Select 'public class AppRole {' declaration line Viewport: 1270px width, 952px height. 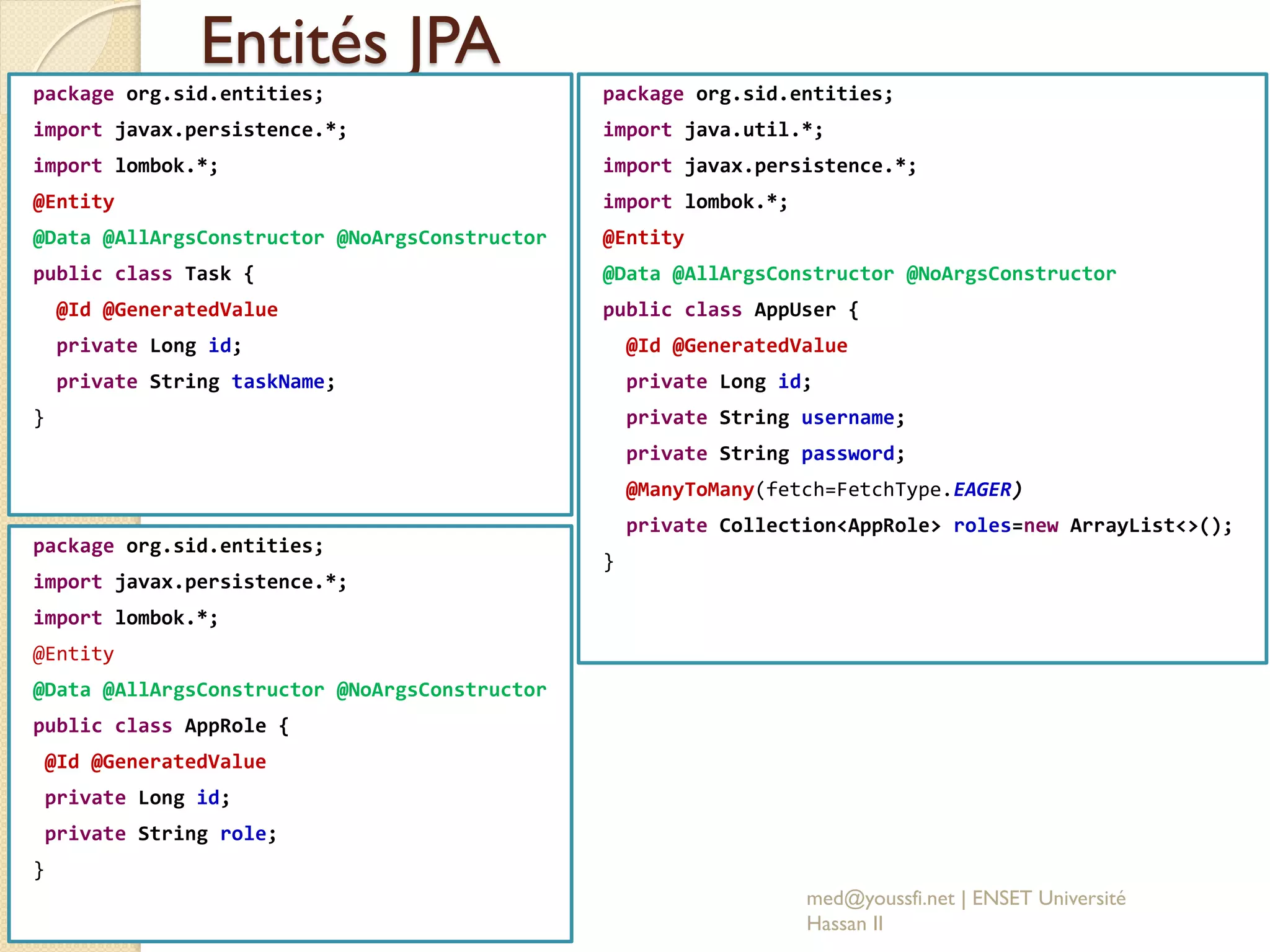[x=161, y=726]
